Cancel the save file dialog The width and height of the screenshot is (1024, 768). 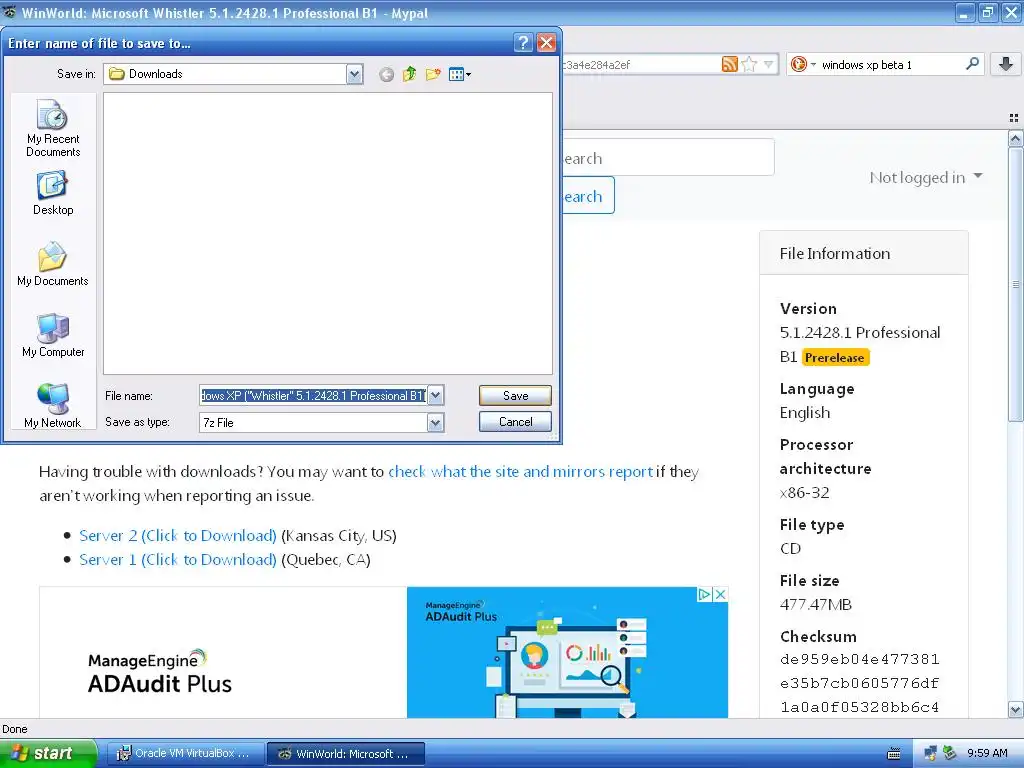(x=515, y=422)
